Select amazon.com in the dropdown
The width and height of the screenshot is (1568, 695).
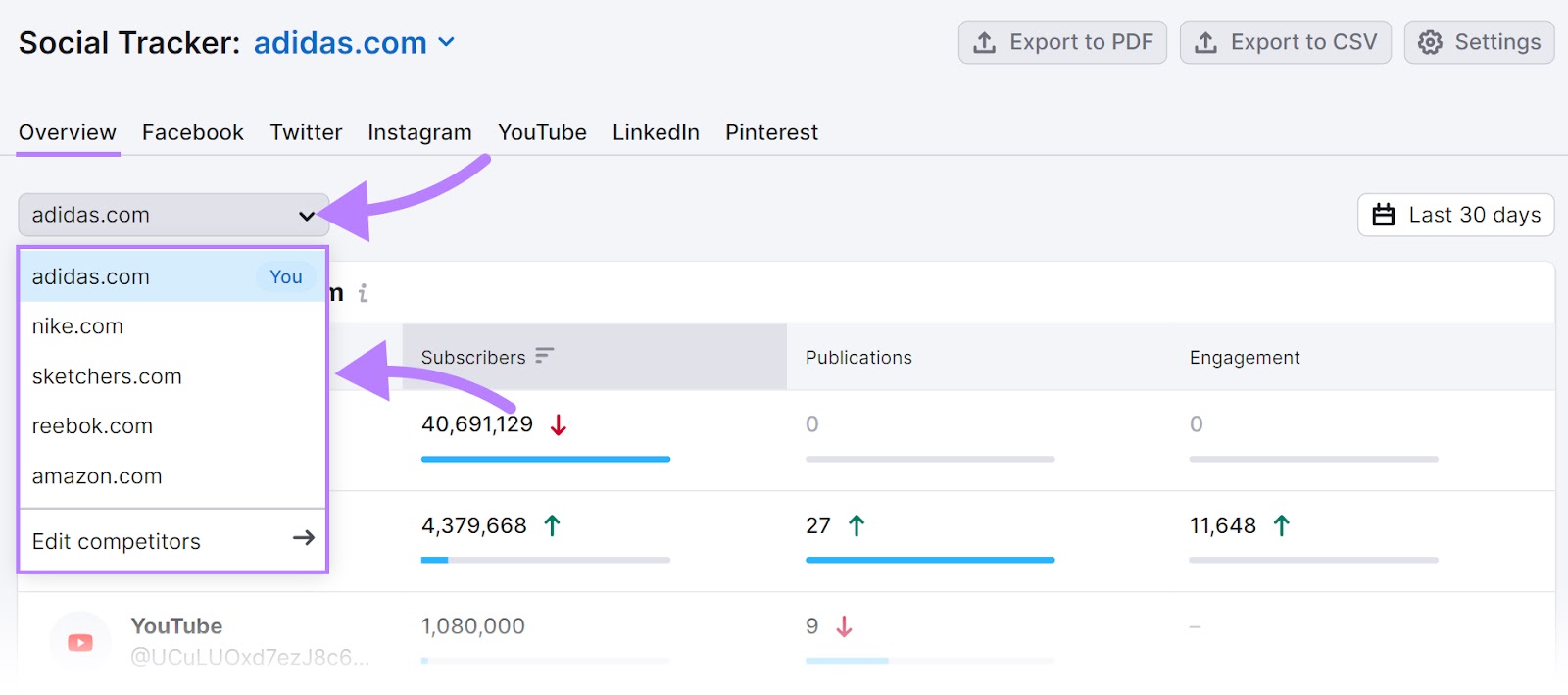click(x=97, y=476)
